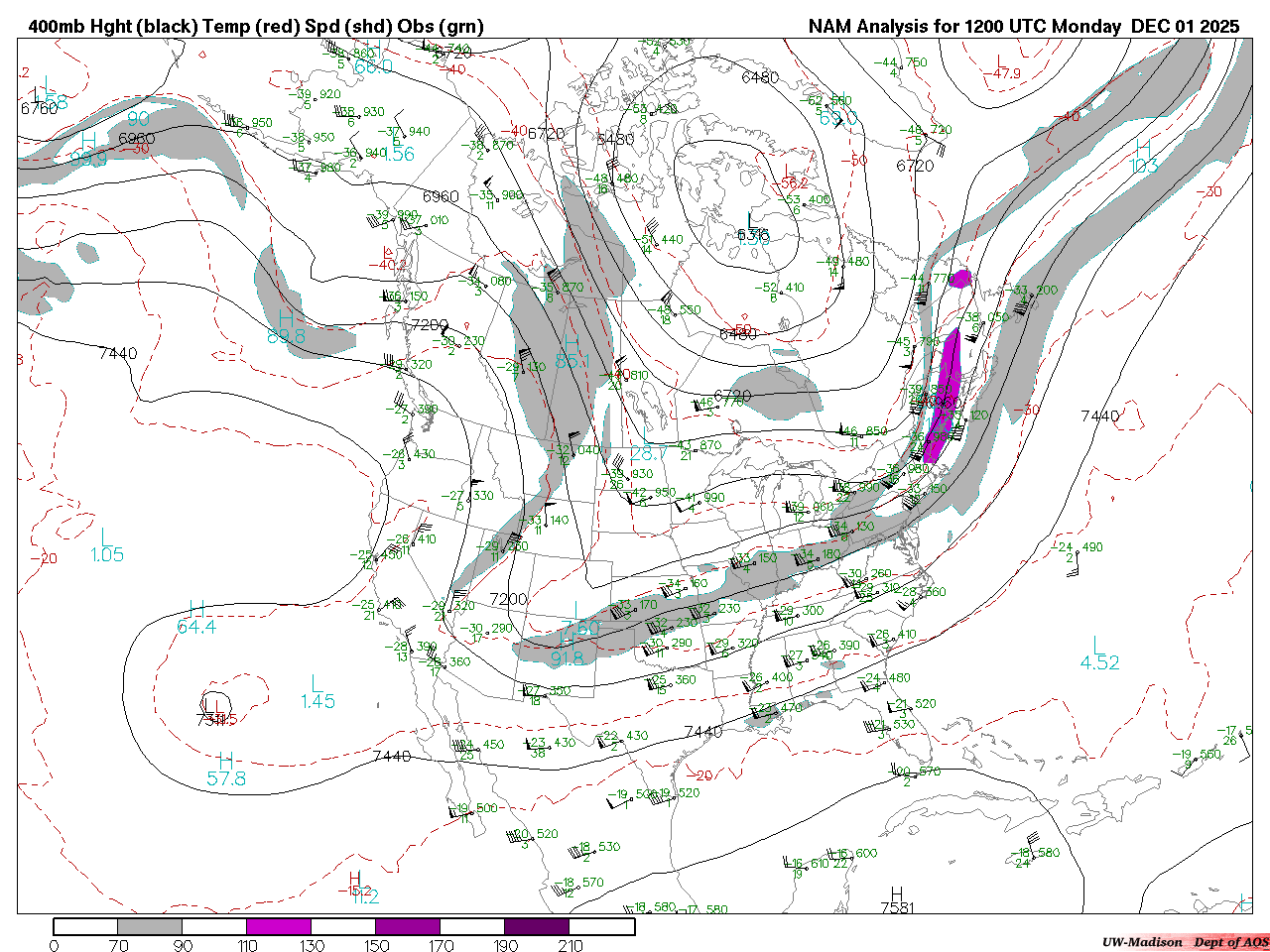Image resolution: width=1270 pixels, height=952 pixels.
Task: Click the cyan value "28.7"
Action: click(x=649, y=453)
